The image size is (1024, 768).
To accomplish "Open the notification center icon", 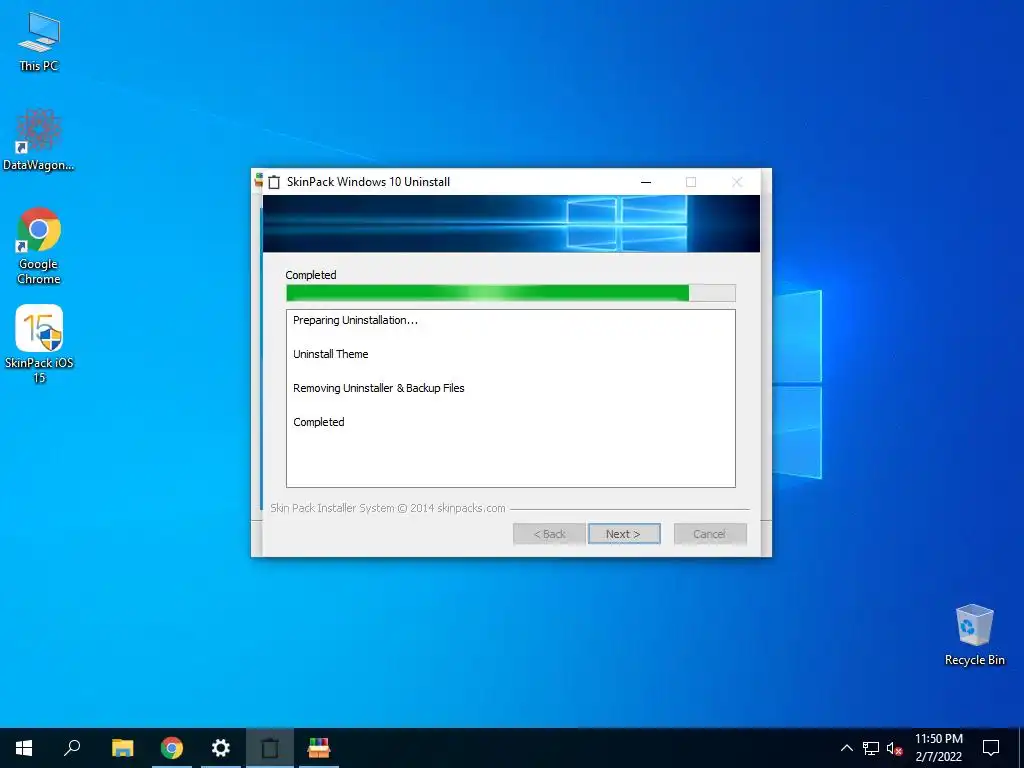I will (991, 748).
